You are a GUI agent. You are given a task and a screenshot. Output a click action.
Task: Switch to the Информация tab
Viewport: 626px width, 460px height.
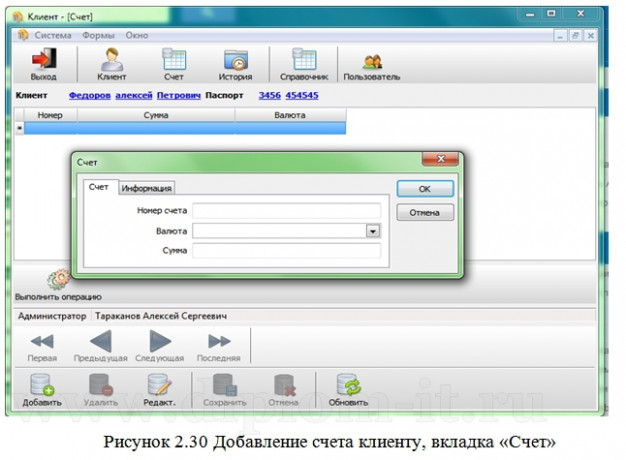147,188
